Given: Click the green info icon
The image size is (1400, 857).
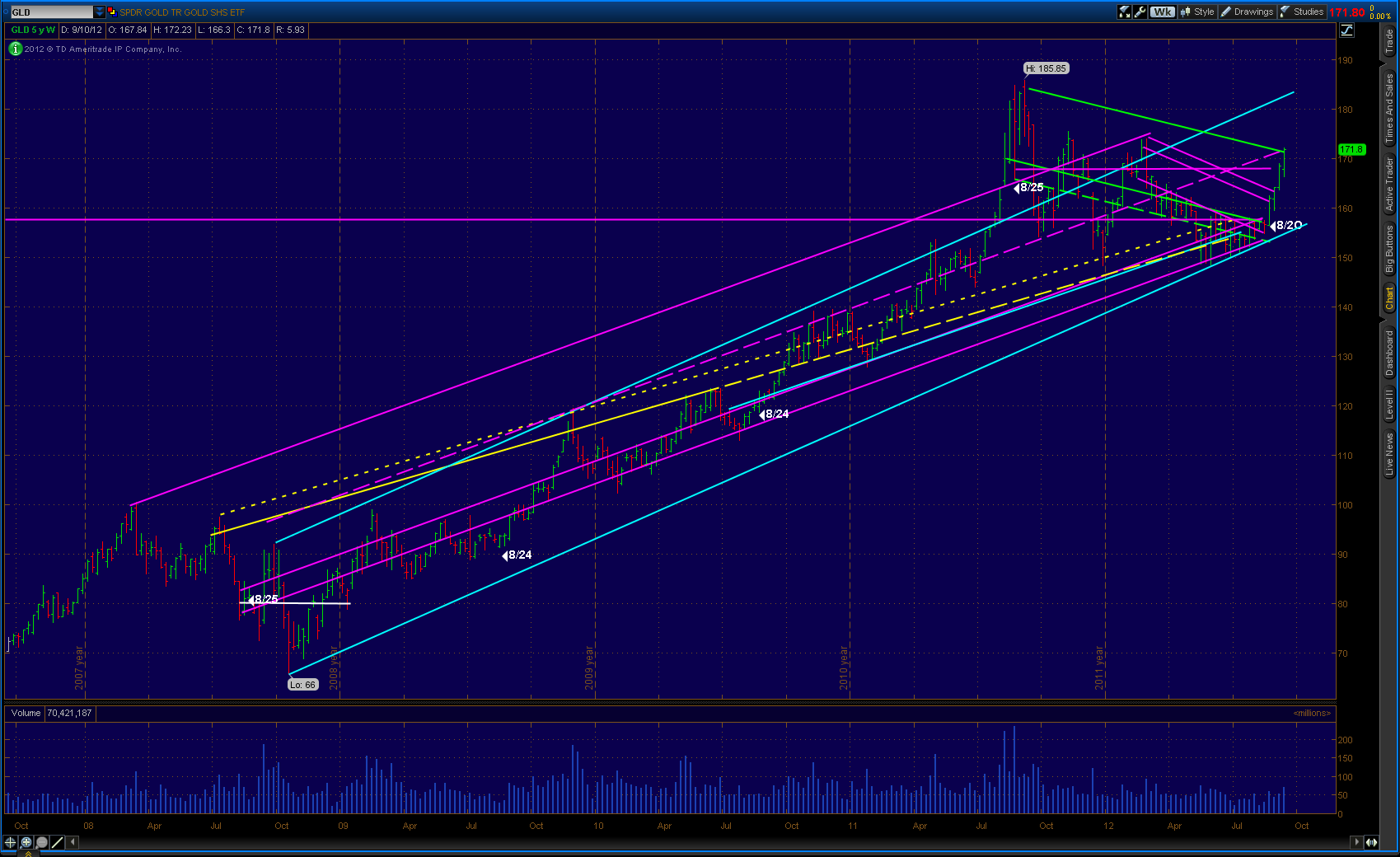Looking at the screenshot, I should tap(15, 49).
